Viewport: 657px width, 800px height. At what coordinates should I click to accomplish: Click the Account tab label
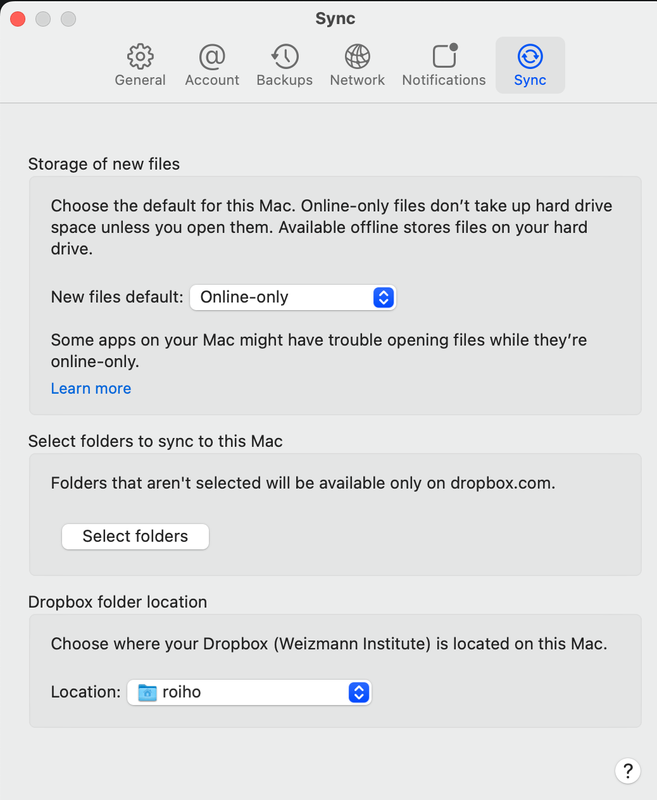pos(212,80)
